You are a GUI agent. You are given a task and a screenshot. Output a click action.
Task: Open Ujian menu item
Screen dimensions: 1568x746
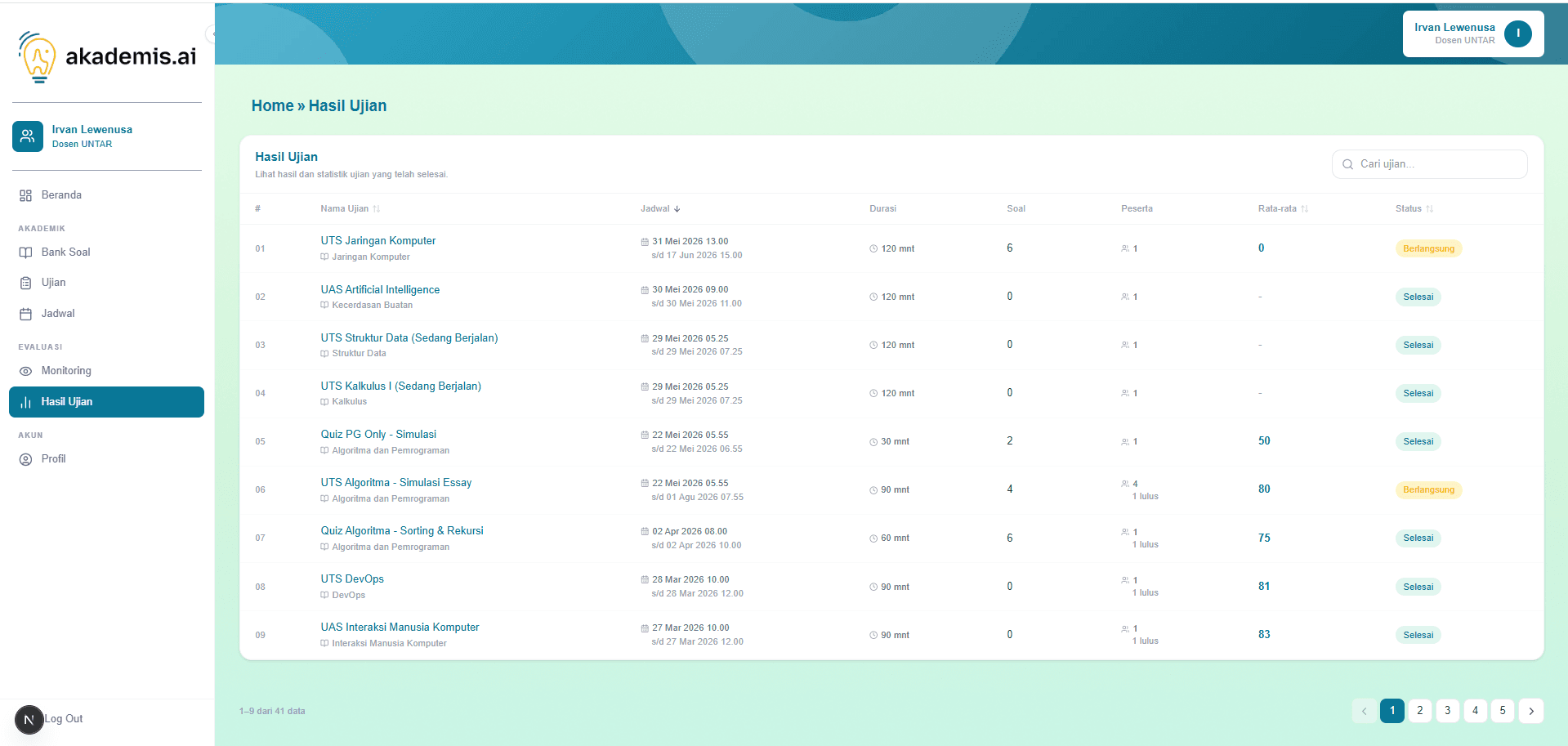(x=106, y=283)
